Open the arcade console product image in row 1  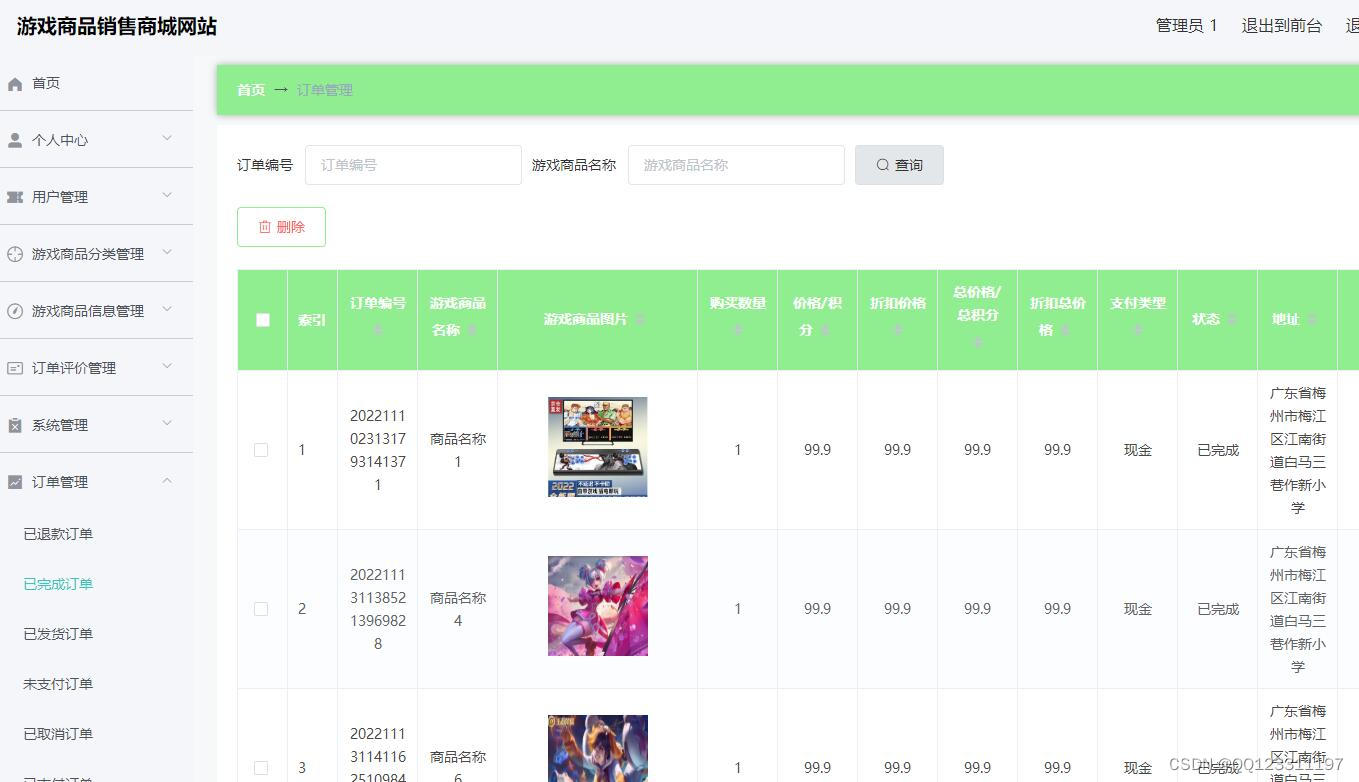(x=598, y=447)
